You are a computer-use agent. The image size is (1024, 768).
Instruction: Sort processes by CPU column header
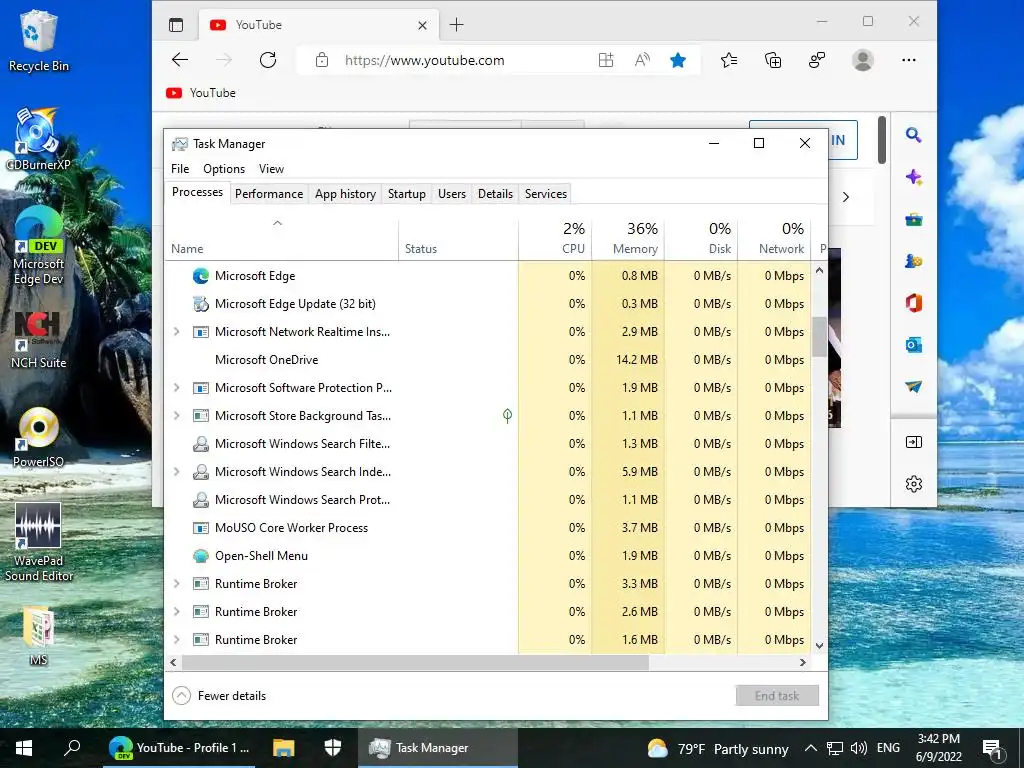click(x=555, y=238)
